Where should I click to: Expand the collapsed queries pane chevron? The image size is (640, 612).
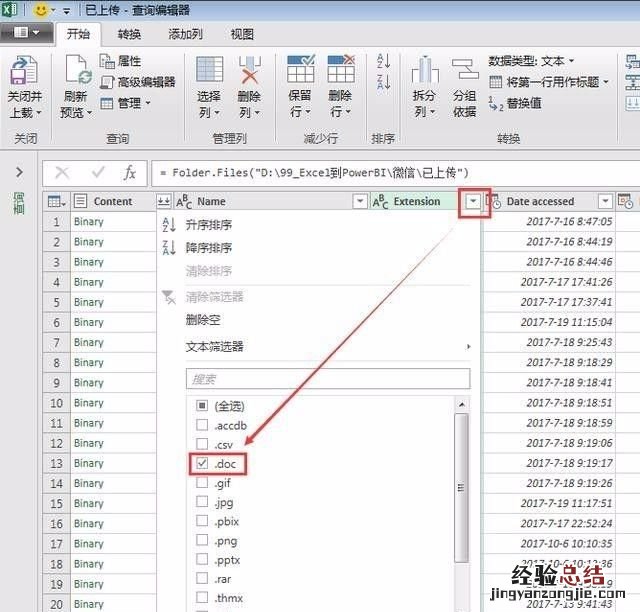19,172
